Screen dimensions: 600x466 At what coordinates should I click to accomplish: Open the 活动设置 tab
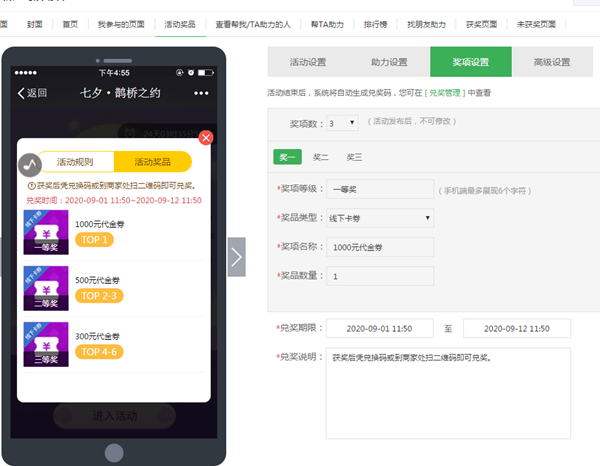click(x=308, y=62)
